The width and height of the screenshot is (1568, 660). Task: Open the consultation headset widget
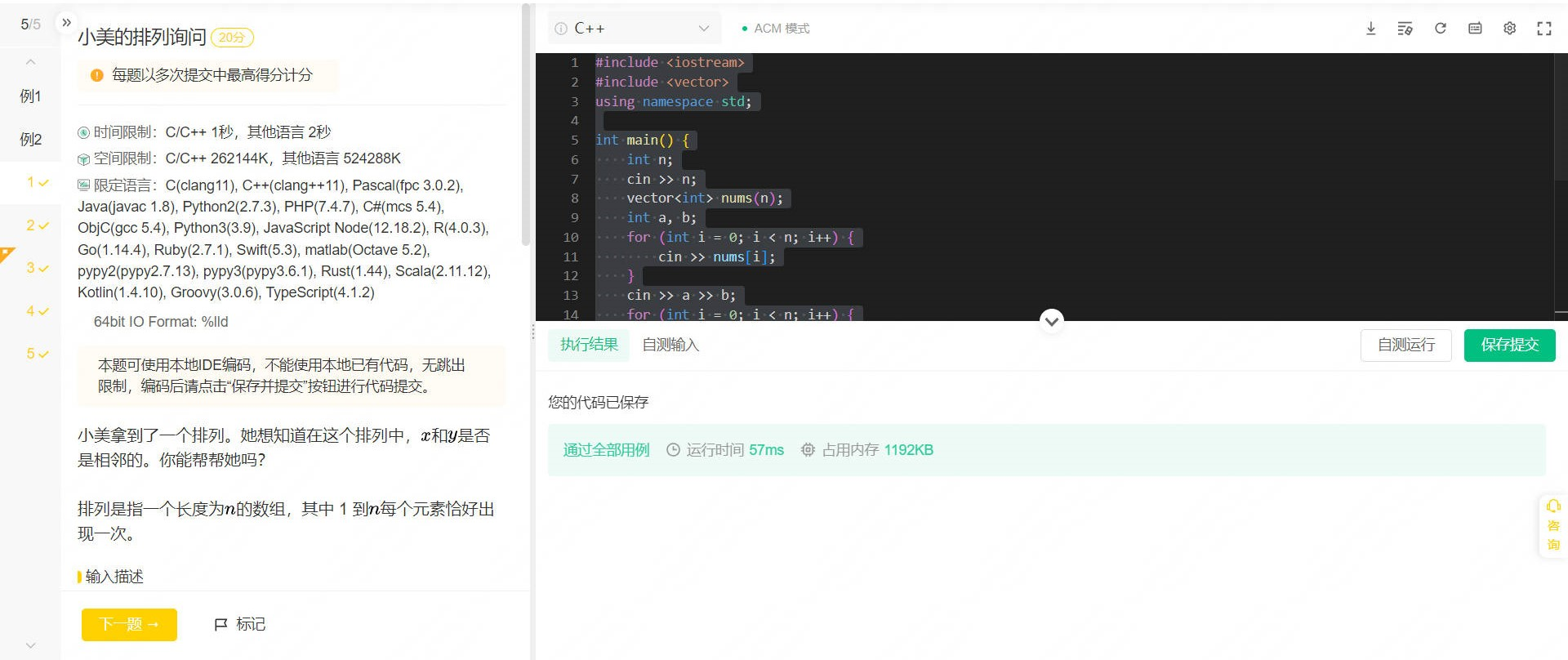[x=1553, y=525]
